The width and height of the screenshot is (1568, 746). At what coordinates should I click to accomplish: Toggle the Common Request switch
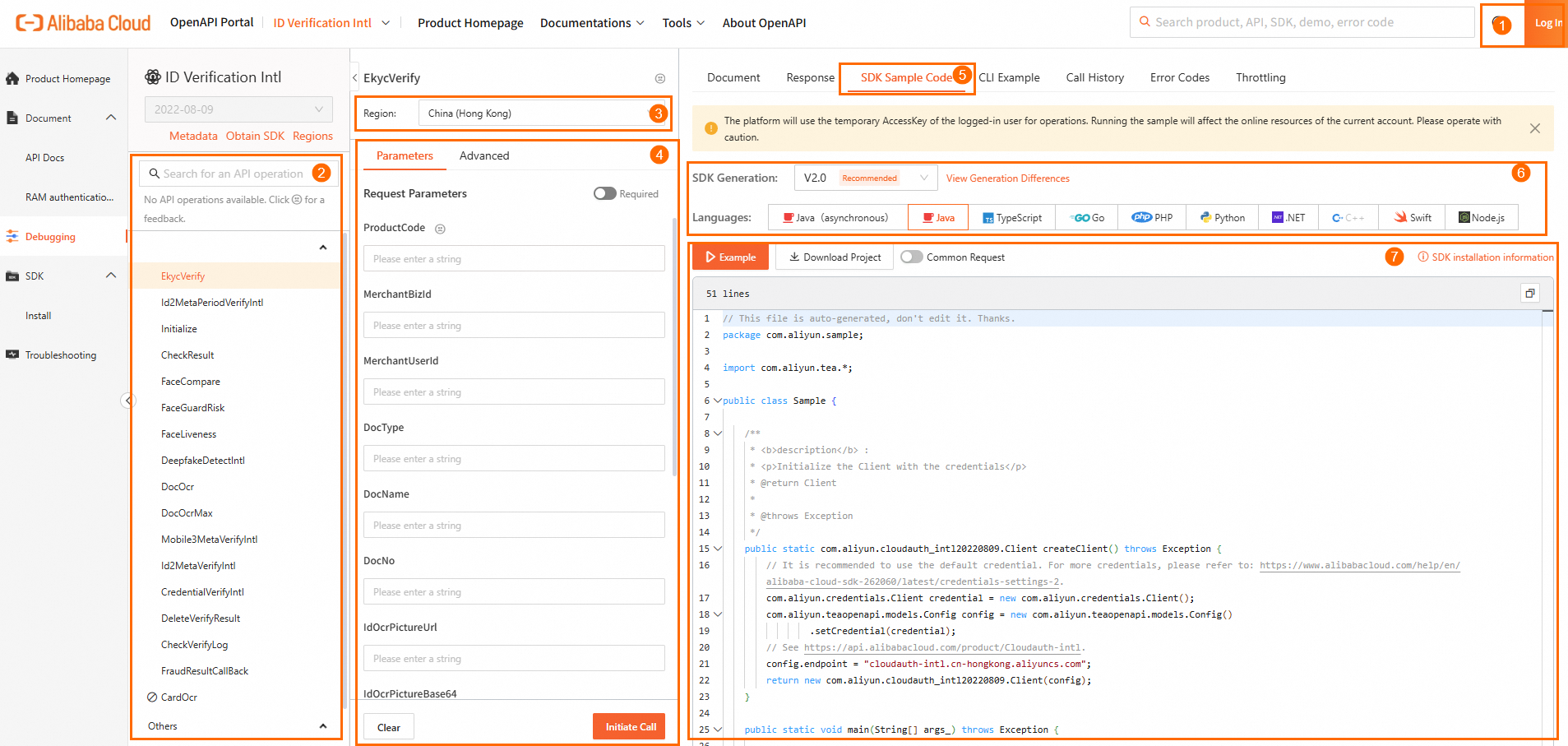(912, 257)
